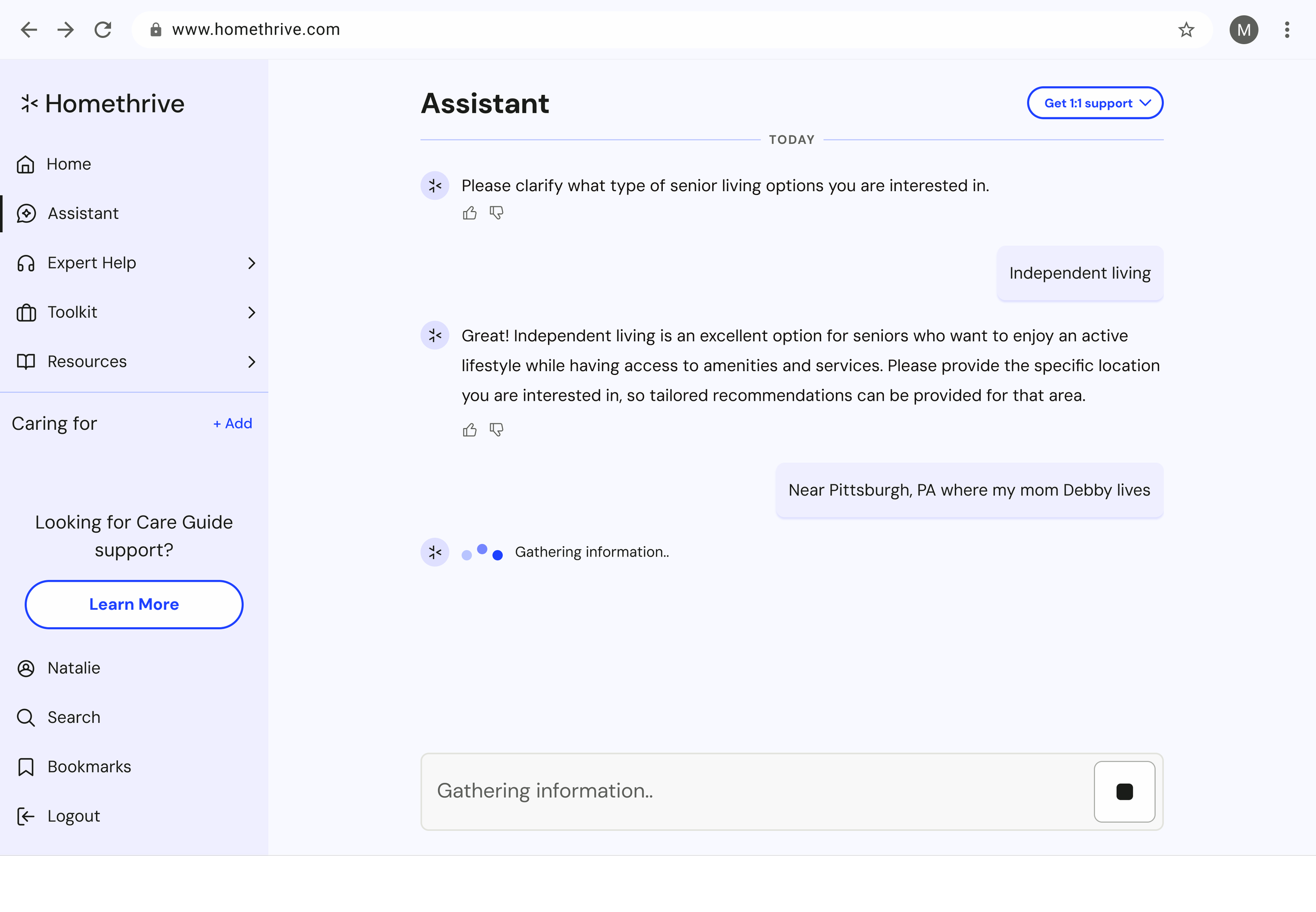1316x912 pixels.
Task: Reload the page in the browser
Action: (x=103, y=29)
